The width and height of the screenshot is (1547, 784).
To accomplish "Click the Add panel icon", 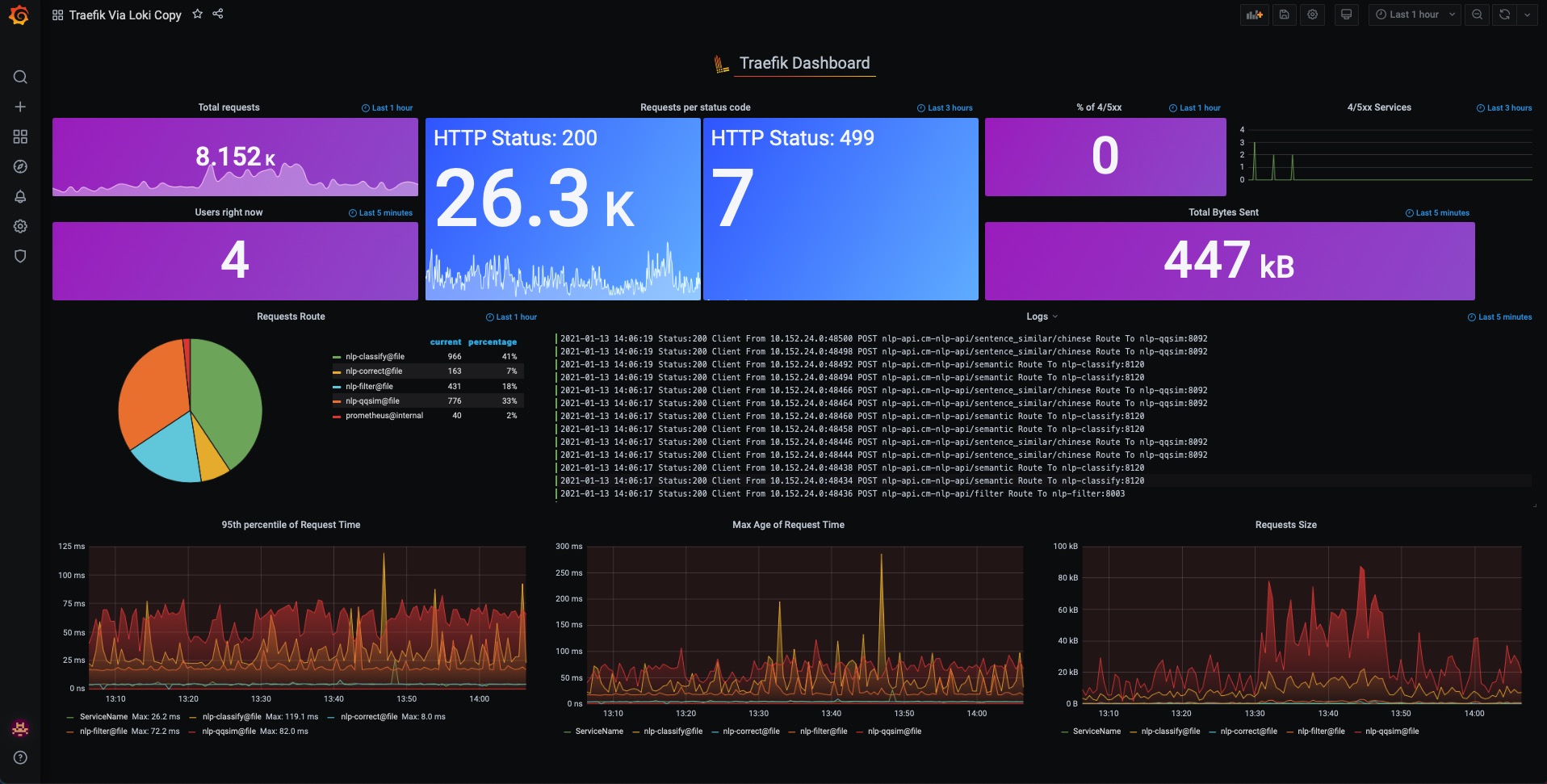I will (1255, 15).
